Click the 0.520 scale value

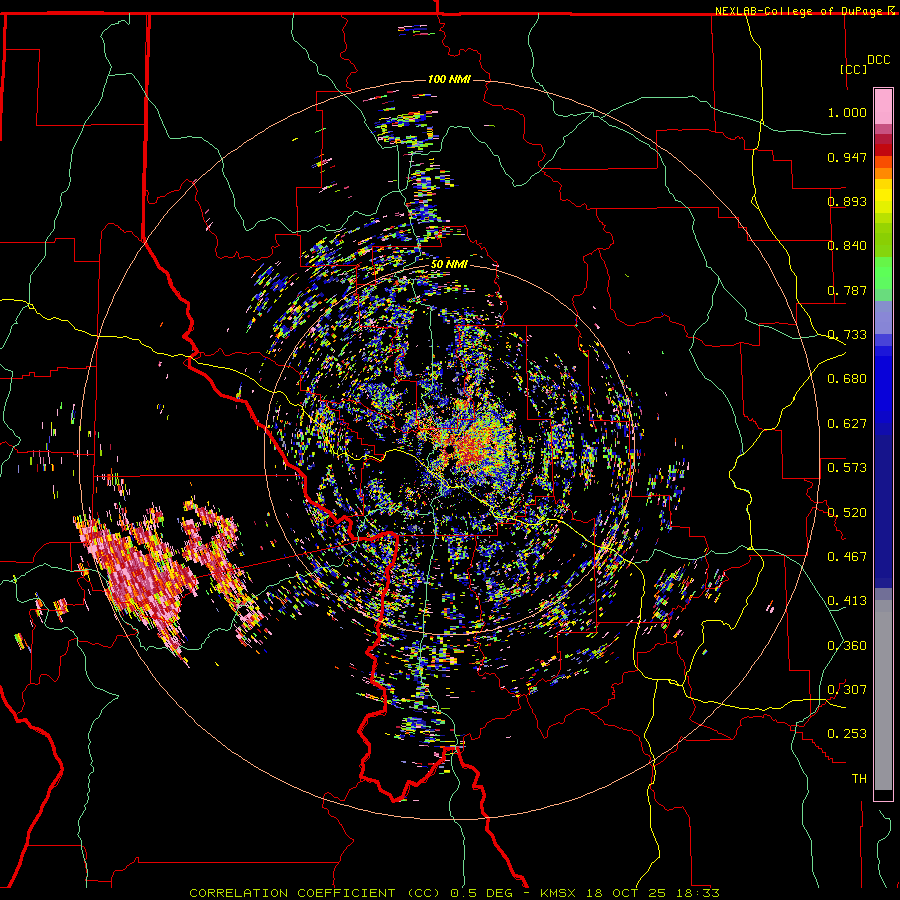847,512
